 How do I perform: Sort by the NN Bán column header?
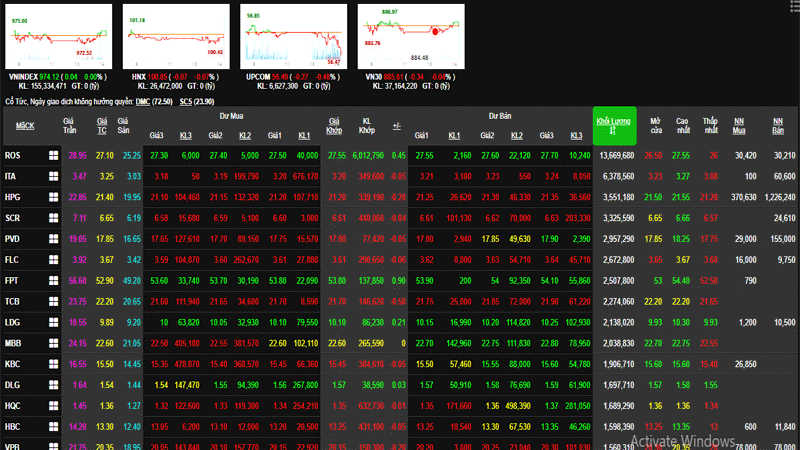778,126
